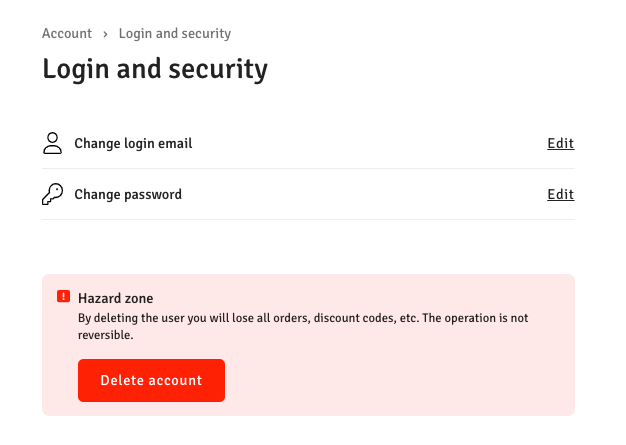Click the breadcrumb chevron separator

pos(105,34)
